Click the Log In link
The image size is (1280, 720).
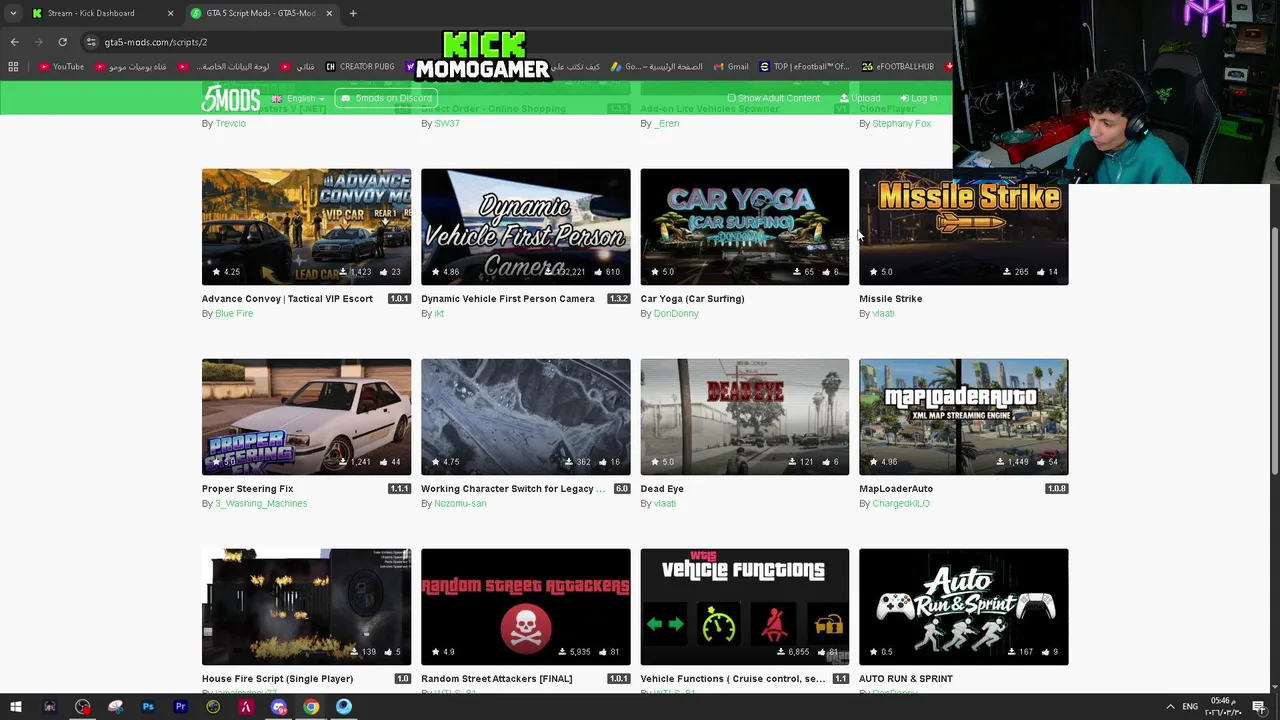(x=918, y=98)
